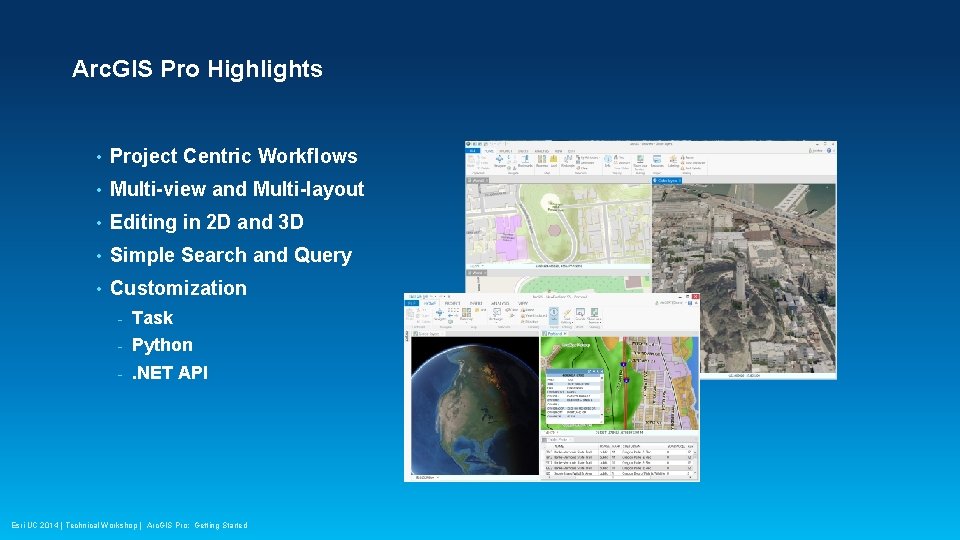The width and height of the screenshot is (960, 540).
Task: Select the Analysis ribbon tab in front window
Action: [500, 303]
